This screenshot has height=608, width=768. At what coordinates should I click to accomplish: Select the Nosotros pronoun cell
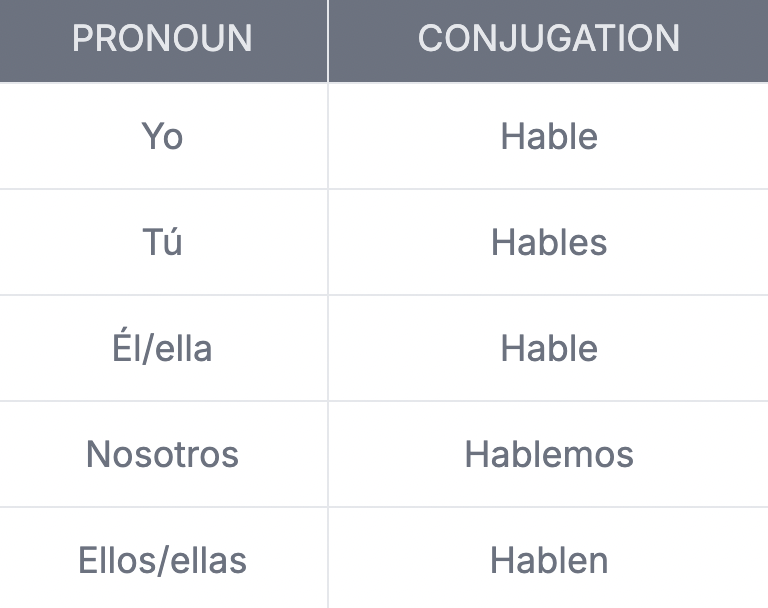[x=164, y=454]
